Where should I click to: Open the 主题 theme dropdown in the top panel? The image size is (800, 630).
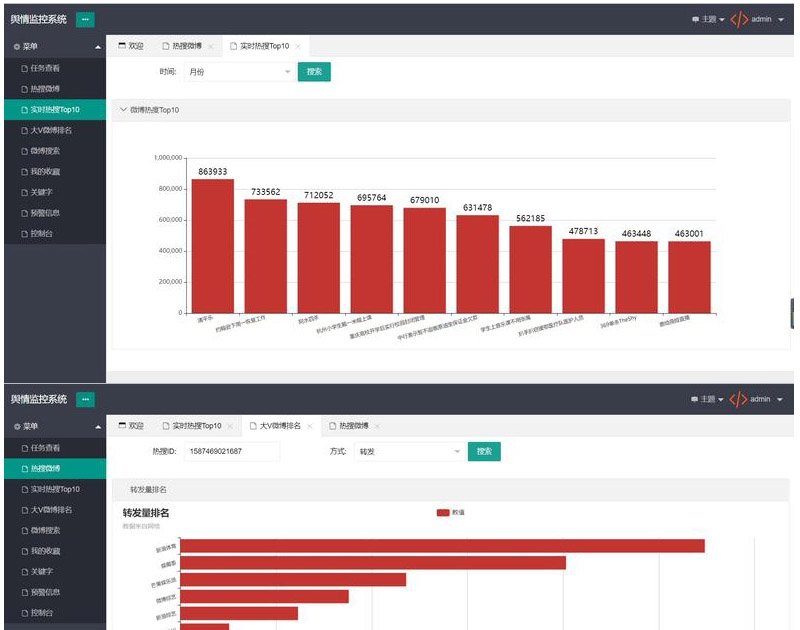coord(708,19)
